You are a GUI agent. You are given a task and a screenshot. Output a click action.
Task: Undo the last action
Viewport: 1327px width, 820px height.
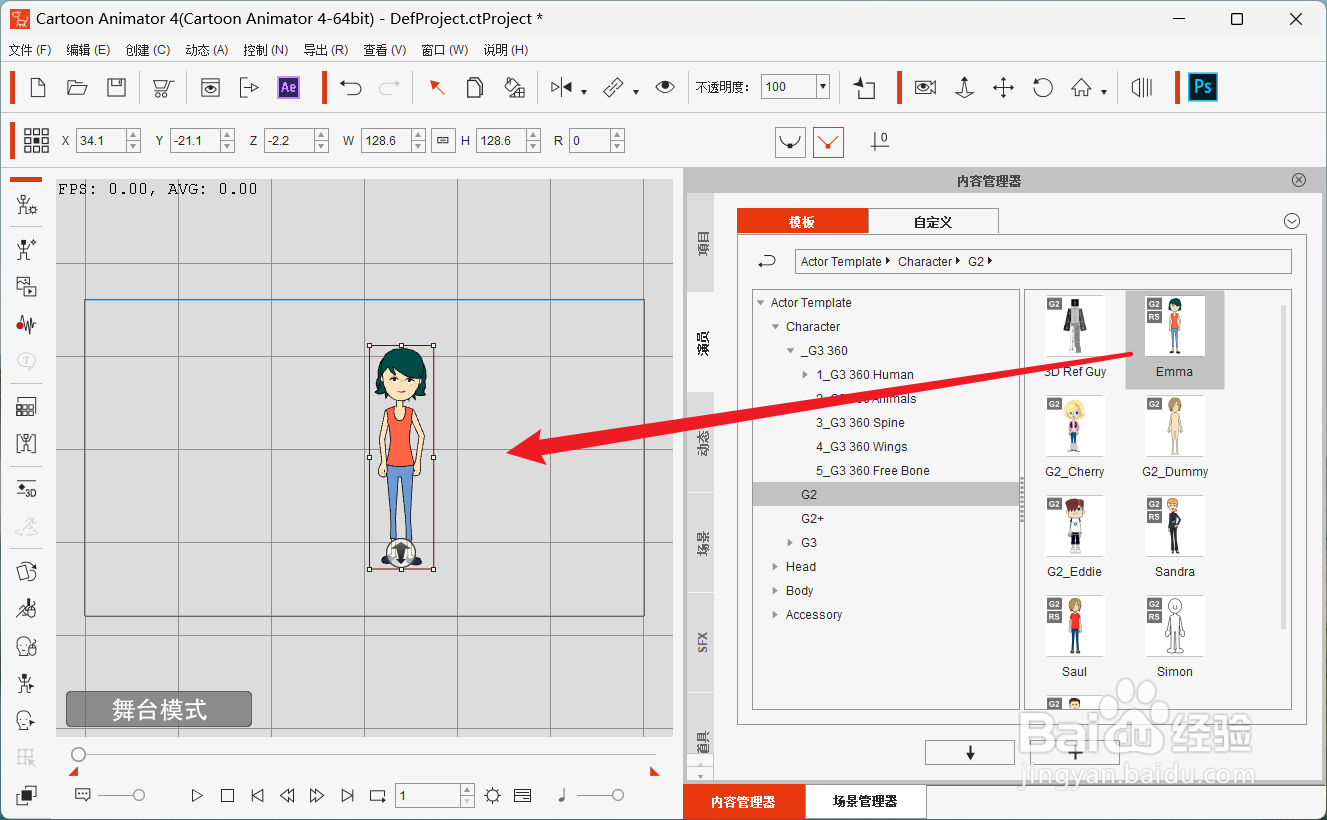(350, 88)
